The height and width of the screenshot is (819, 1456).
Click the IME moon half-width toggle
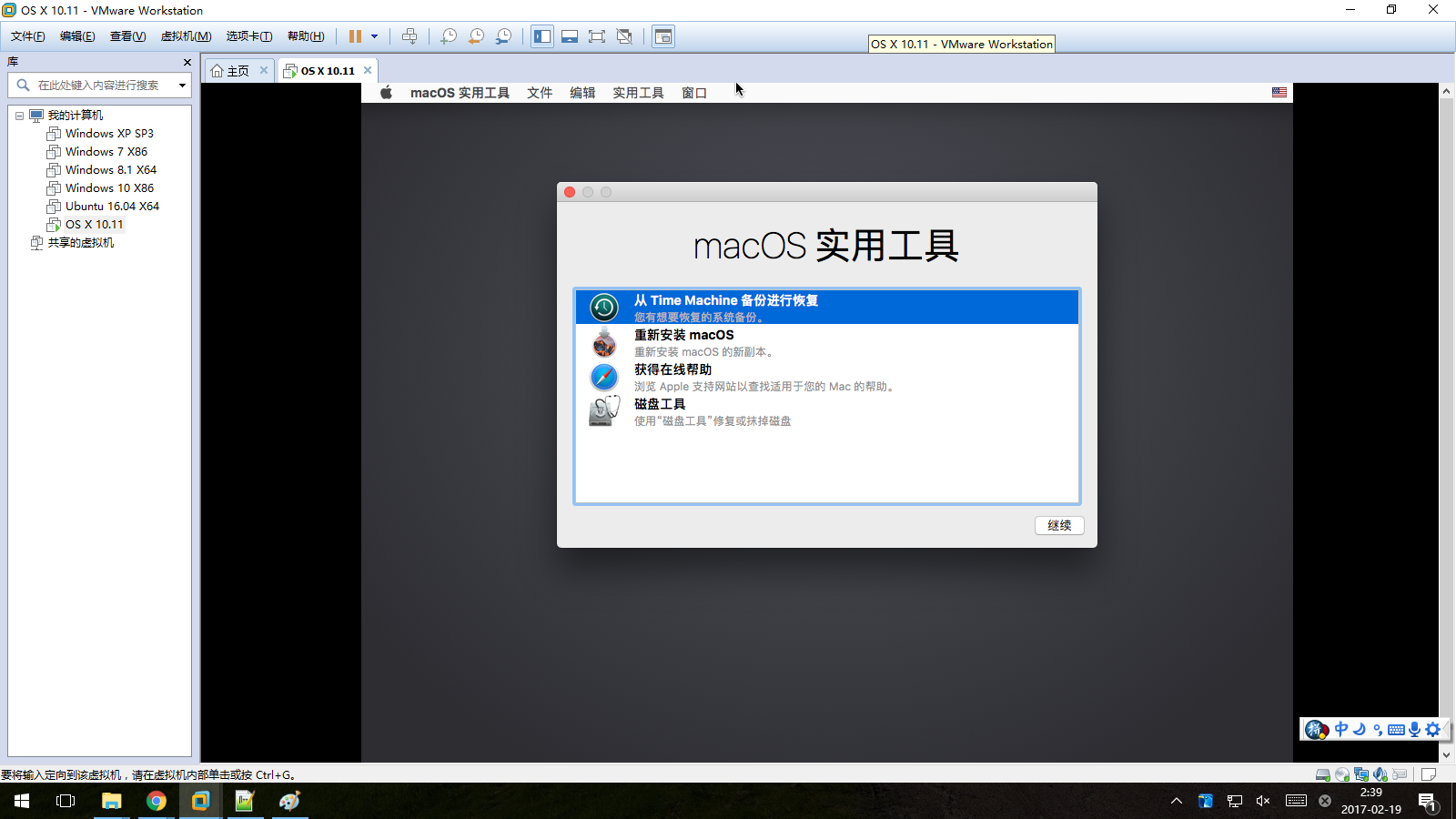1360,729
